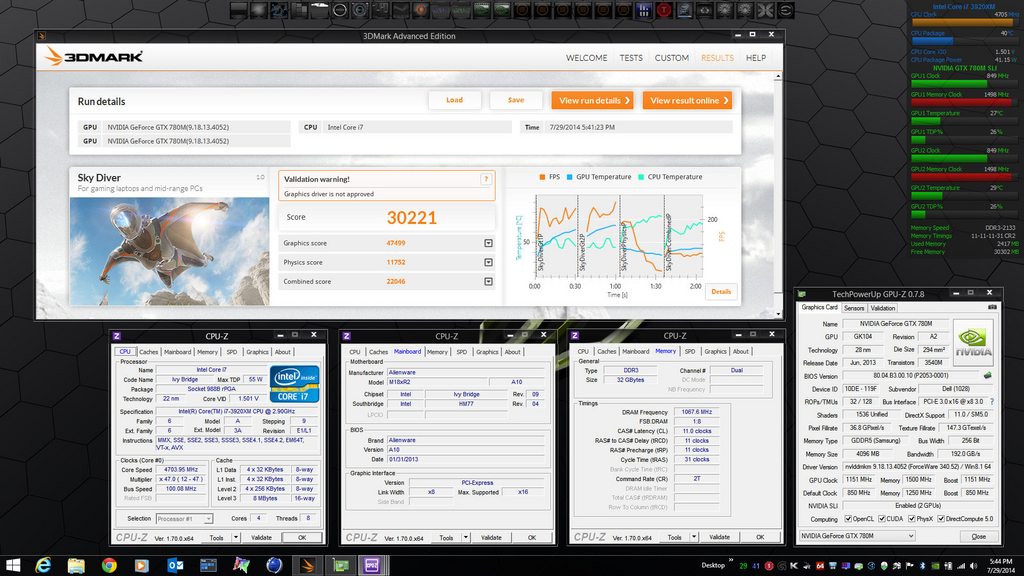Toggle the CUDA checkbox in GPU-Z
Viewport: 1024px width, 576px height.
pyautogui.click(x=882, y=519)
